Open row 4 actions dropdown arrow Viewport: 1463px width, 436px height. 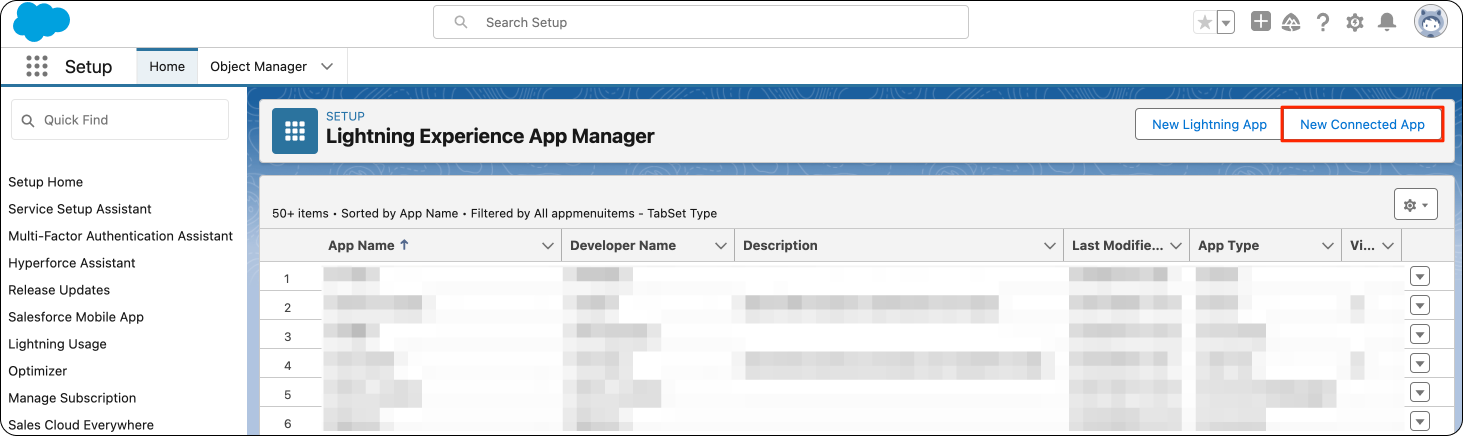pyautogui.click(x=1420, y=364)
